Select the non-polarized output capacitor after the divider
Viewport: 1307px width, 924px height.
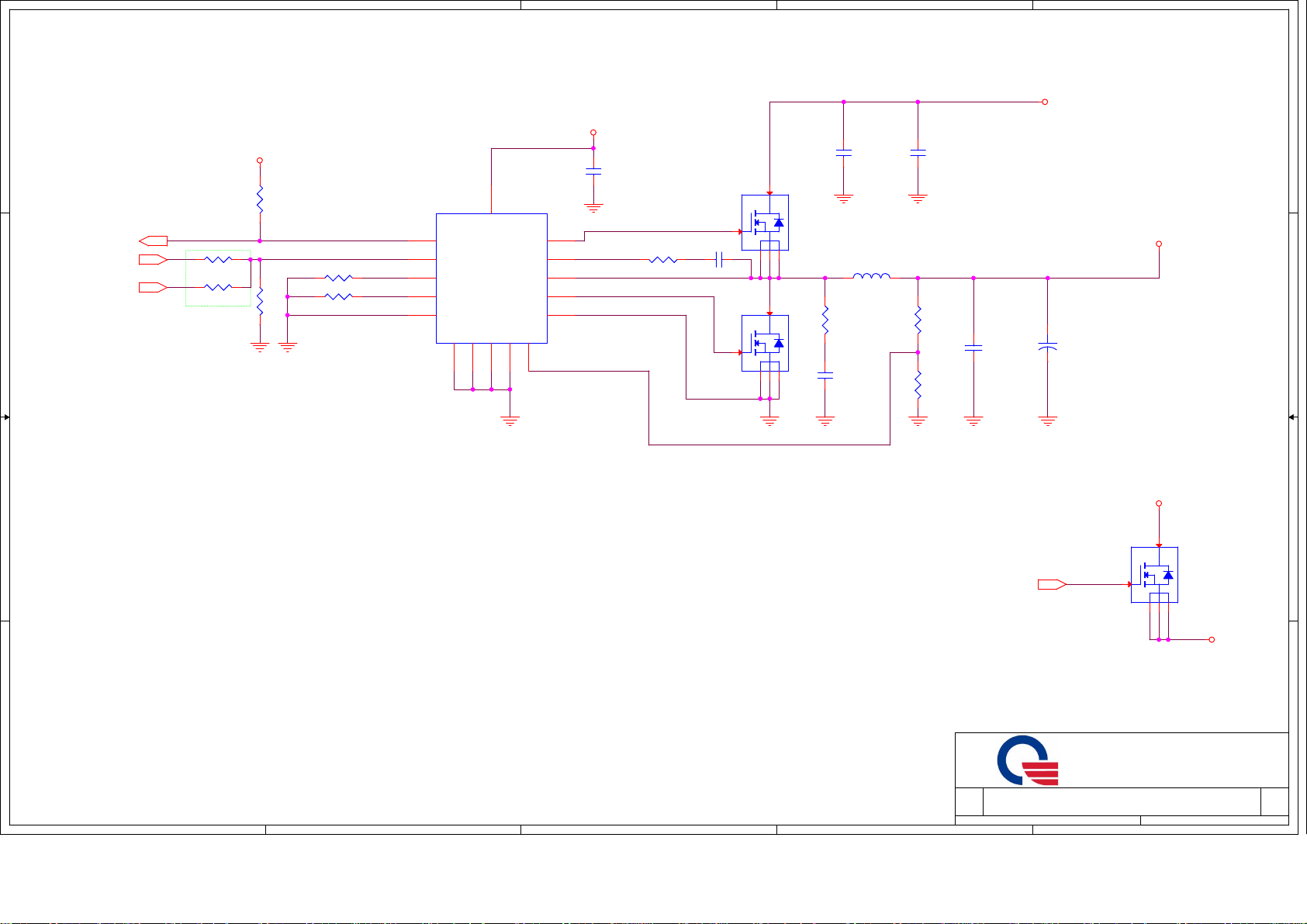tap(973, 348)
